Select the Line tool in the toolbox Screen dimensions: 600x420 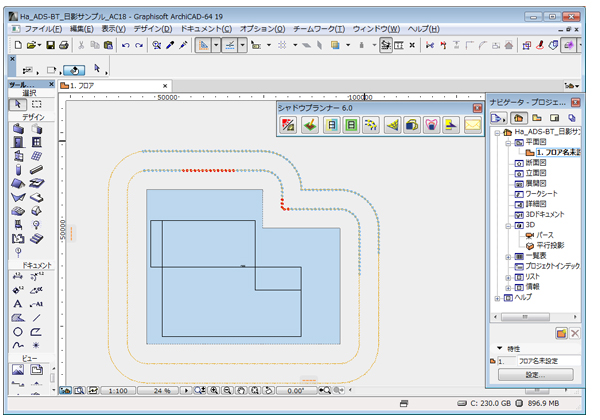37,318
